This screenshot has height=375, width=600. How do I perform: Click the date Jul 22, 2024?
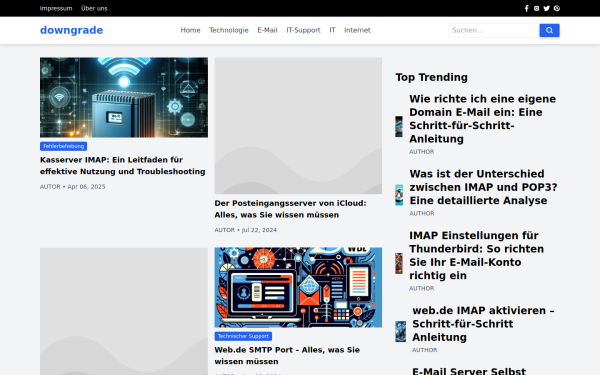(x=259, y=230)
